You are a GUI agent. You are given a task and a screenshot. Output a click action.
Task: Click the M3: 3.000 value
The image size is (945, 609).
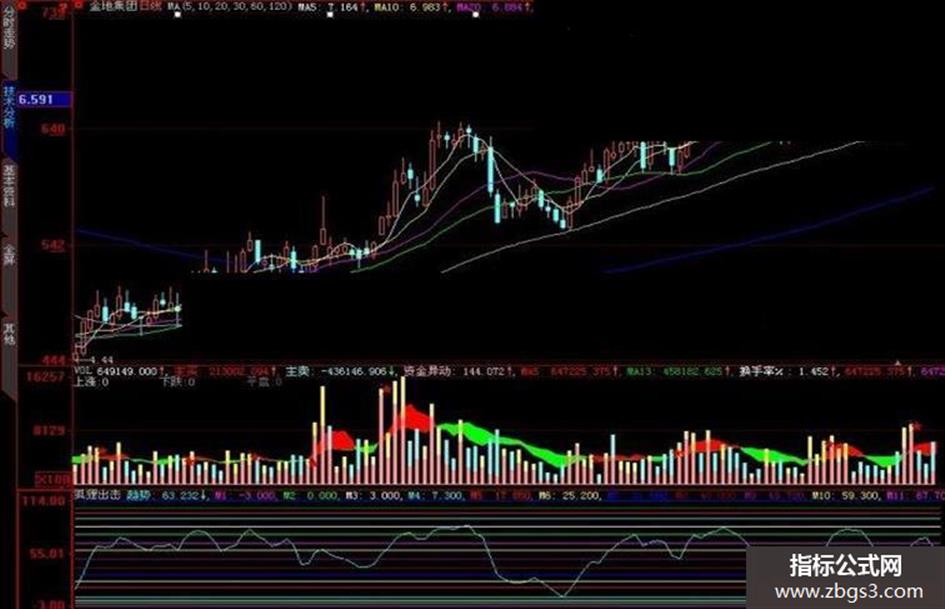[373, 496]
